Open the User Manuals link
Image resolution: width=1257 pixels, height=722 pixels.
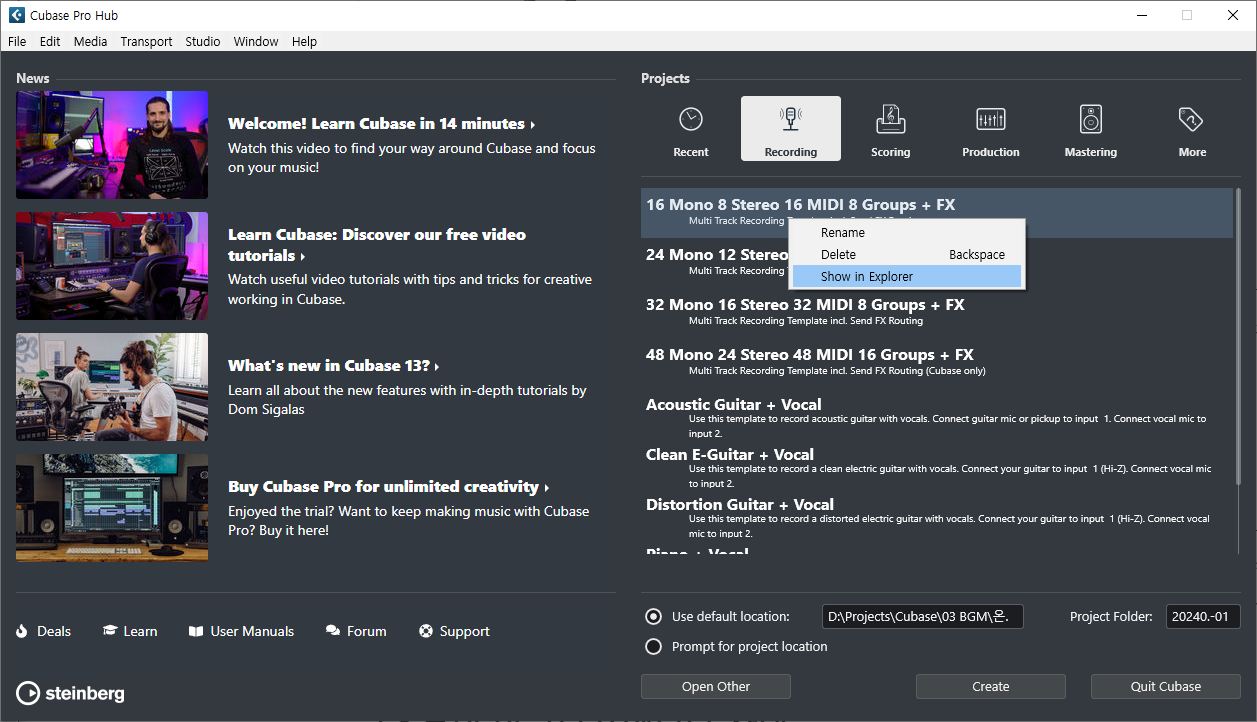252,631
